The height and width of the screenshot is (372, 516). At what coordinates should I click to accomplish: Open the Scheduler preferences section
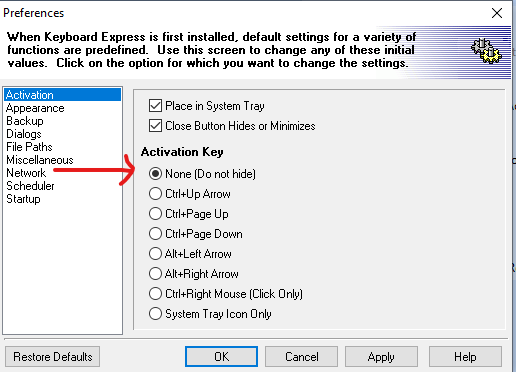[30, 186]
